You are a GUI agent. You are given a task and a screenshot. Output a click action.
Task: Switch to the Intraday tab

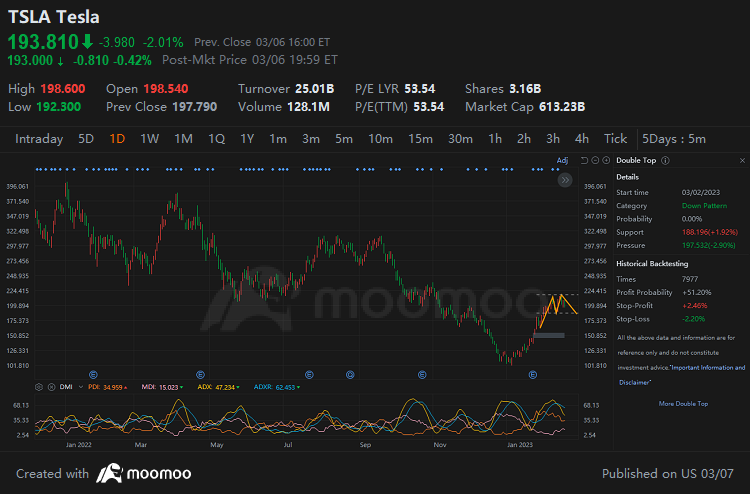coord(39,139)
